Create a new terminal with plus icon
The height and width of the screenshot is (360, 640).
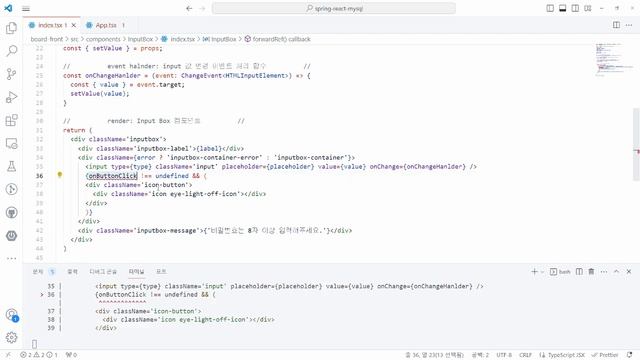coord(534,272)
